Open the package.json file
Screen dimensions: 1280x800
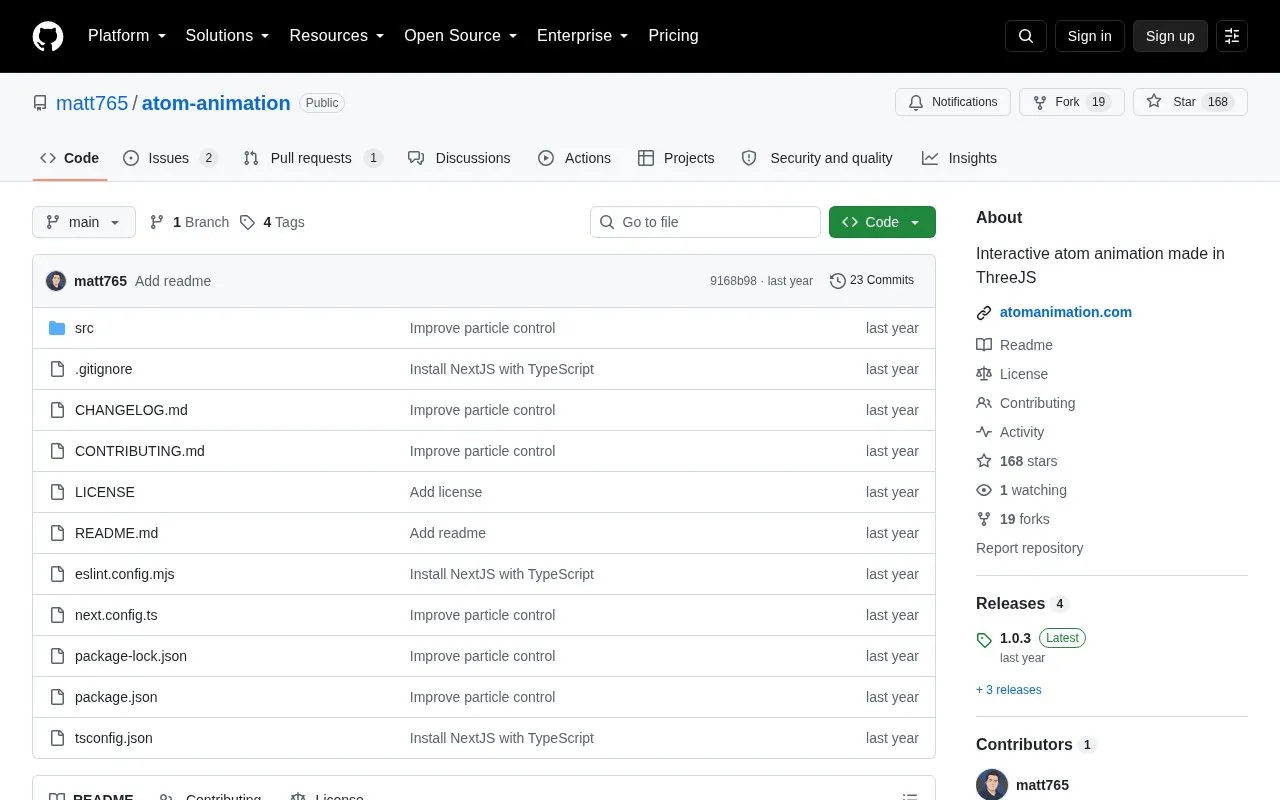(116, 697)
